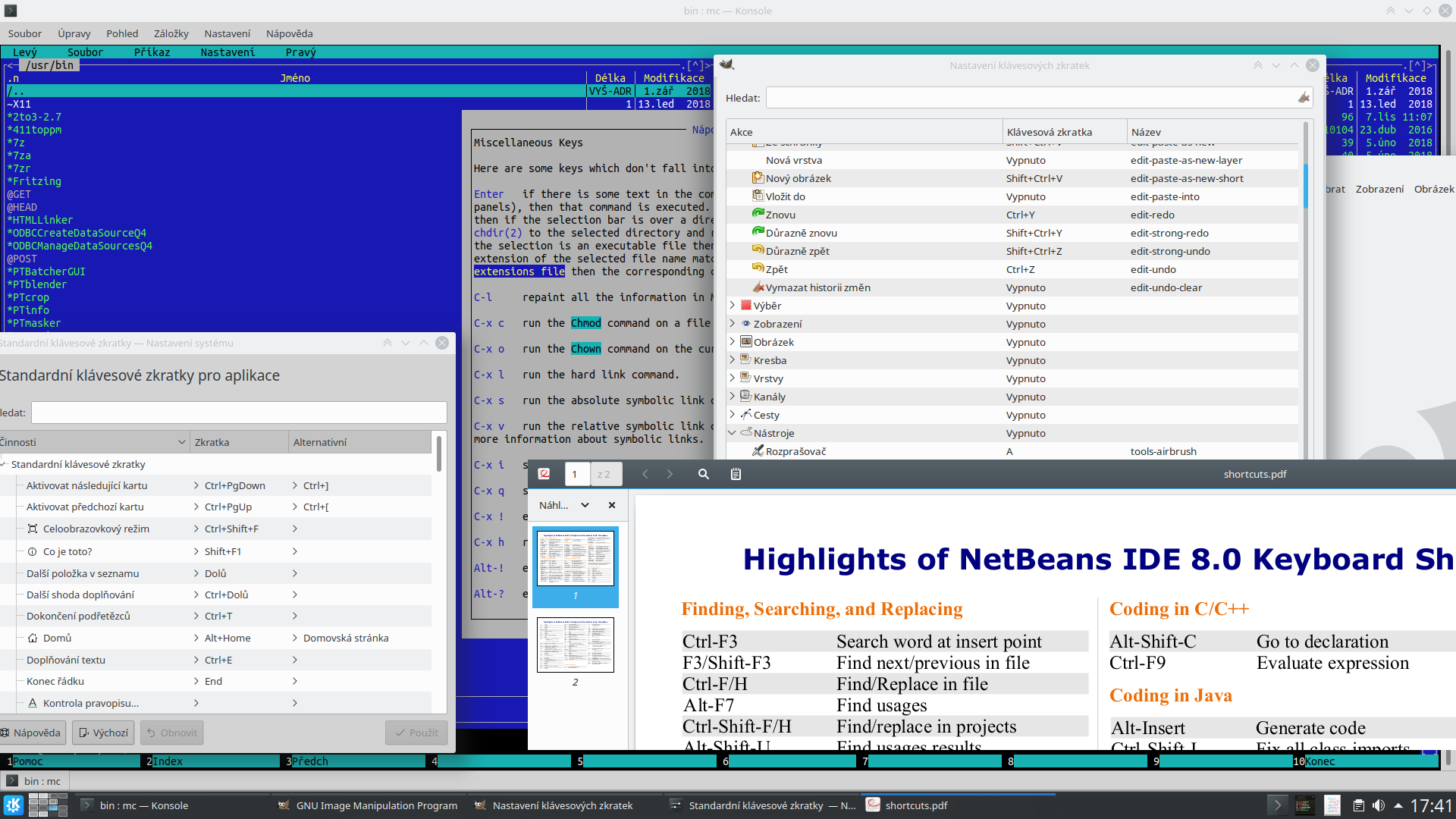Open the Činnosti column sort dropdown
This screenshot has height=819, width=1456.
point(182,442)
